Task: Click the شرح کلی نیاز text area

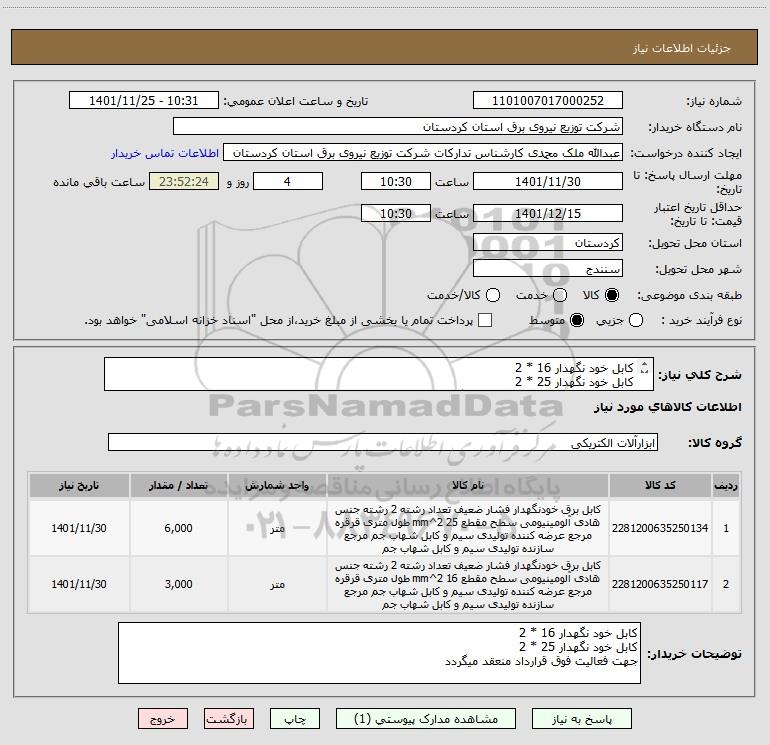Action: click(379, 374)
